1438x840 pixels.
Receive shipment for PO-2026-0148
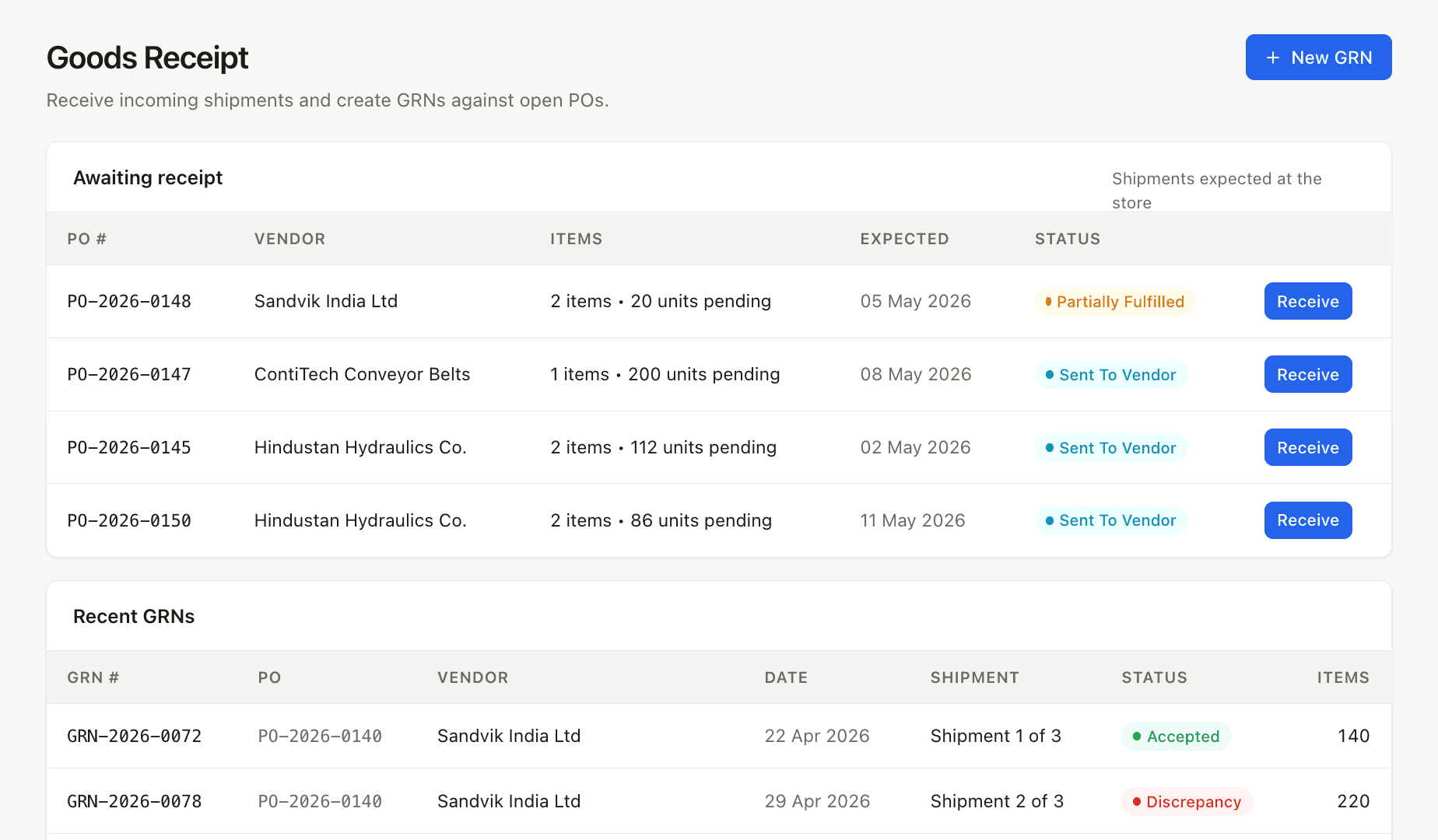click(1308, 301)
